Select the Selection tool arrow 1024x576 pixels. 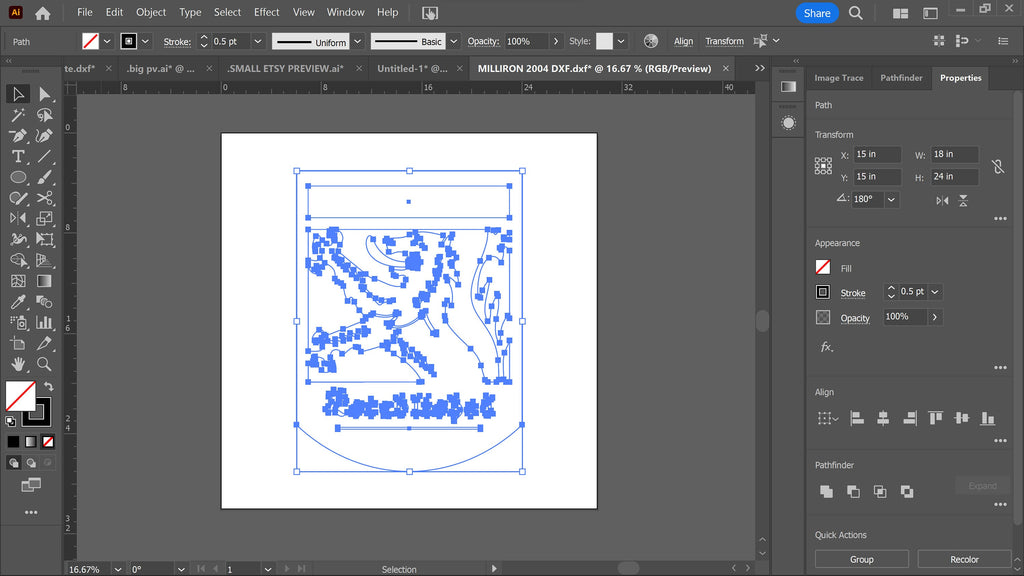(x=18, y=94)
